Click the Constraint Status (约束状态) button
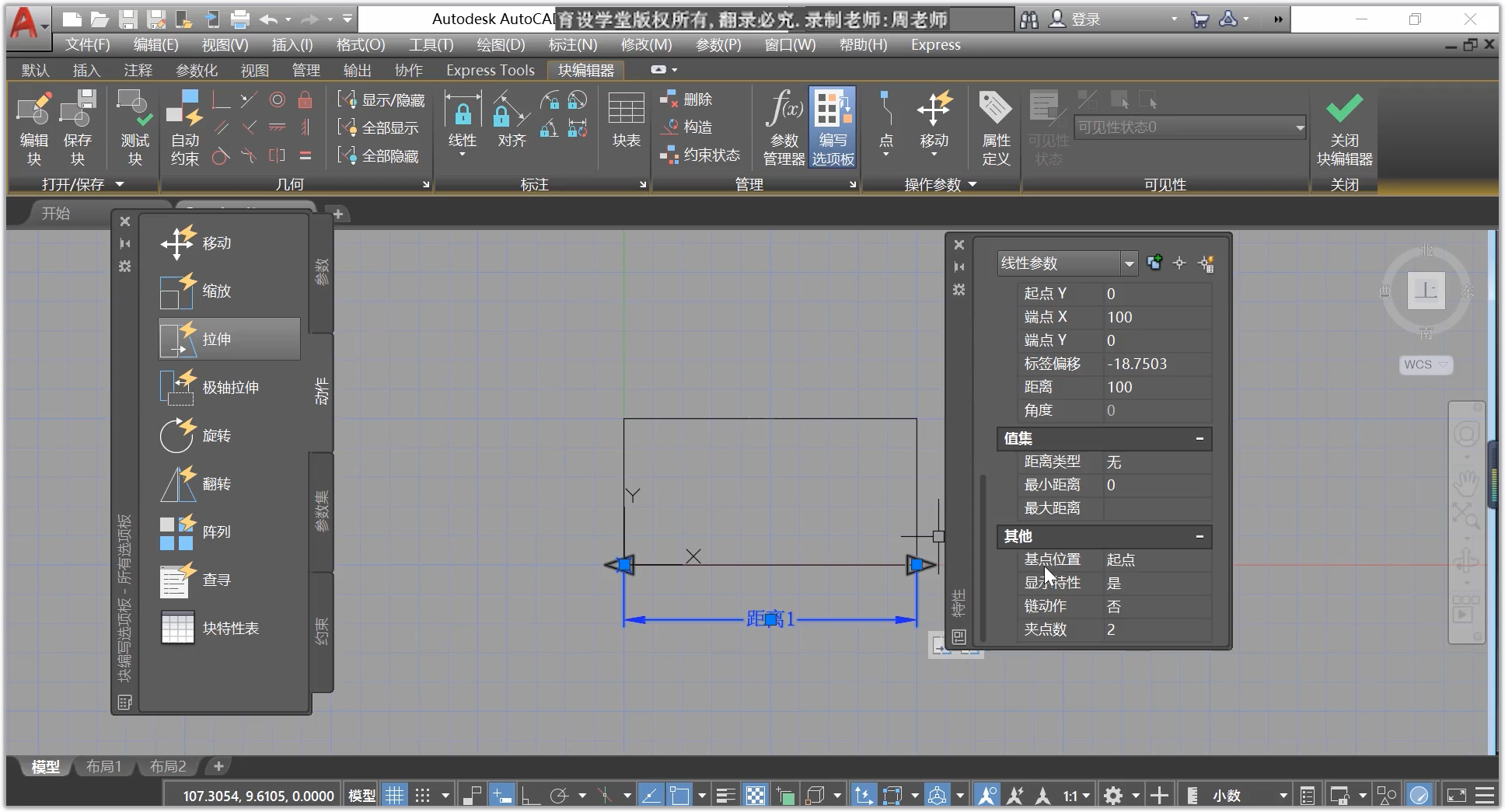1505x812 pixels. (x=700, y=155)
